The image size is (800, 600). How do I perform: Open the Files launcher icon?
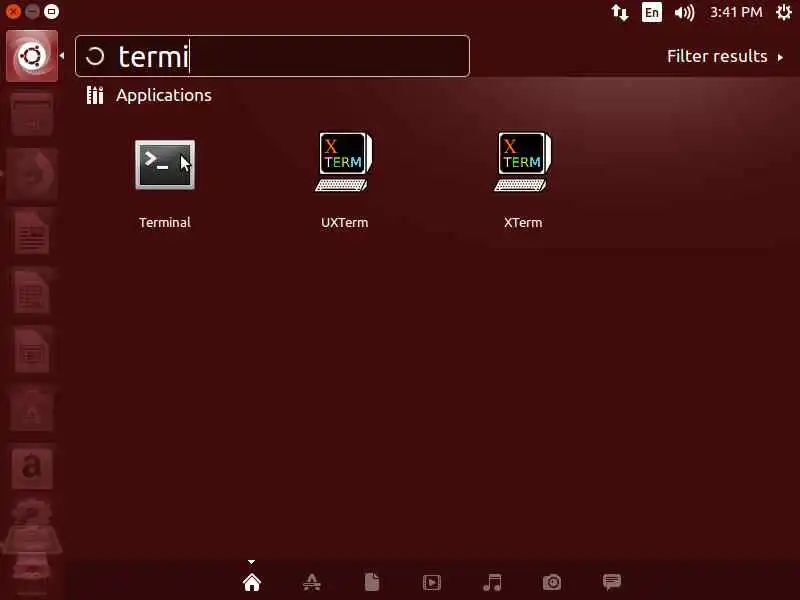32,115
